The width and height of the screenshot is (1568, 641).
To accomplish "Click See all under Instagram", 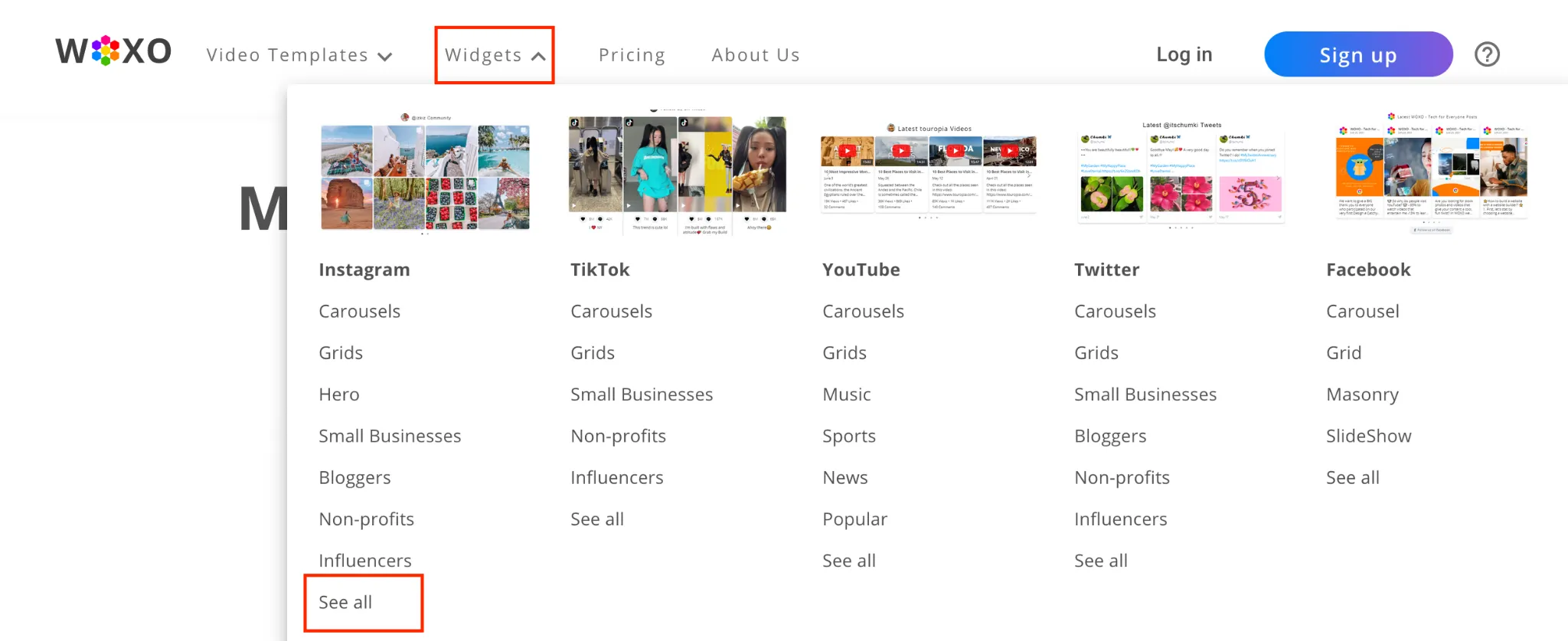I will point(345,603).
